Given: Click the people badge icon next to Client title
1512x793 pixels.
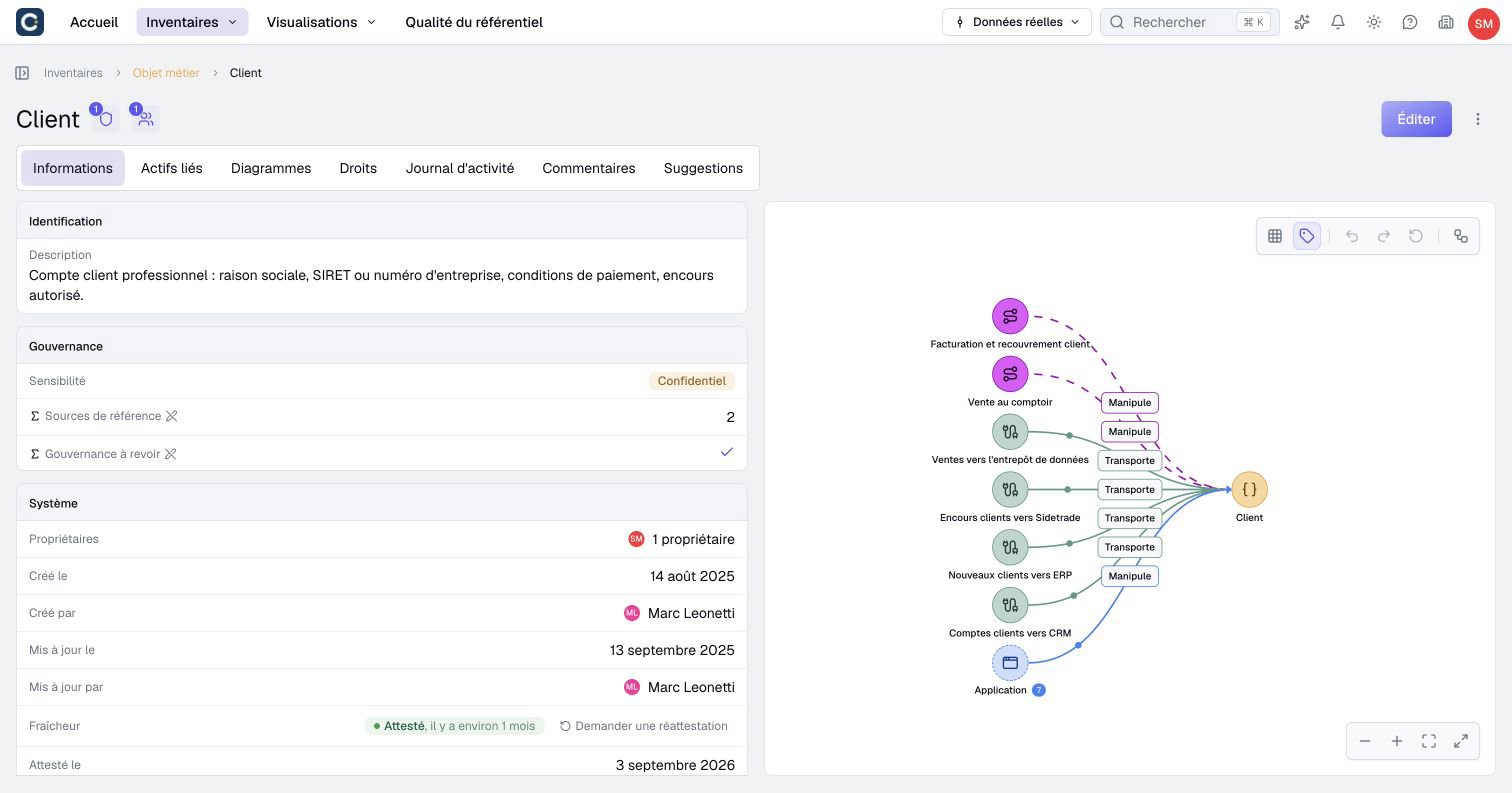Looking at the screenshot, I should 146,119.
